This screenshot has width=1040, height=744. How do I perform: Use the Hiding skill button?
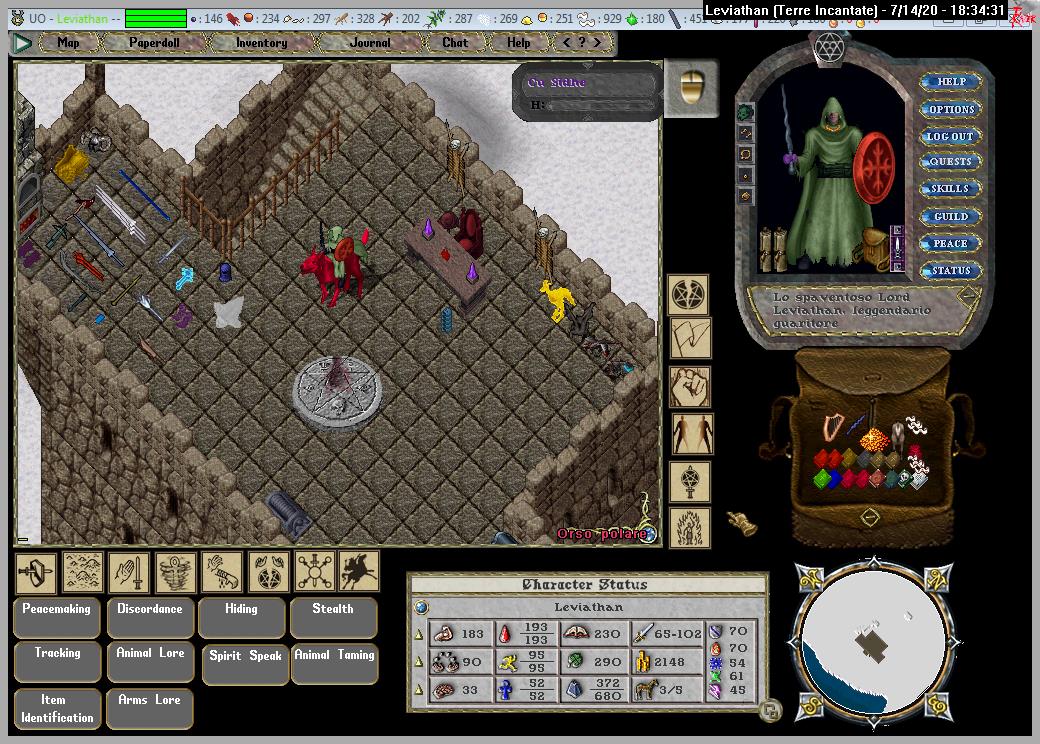tap(241, 617)
